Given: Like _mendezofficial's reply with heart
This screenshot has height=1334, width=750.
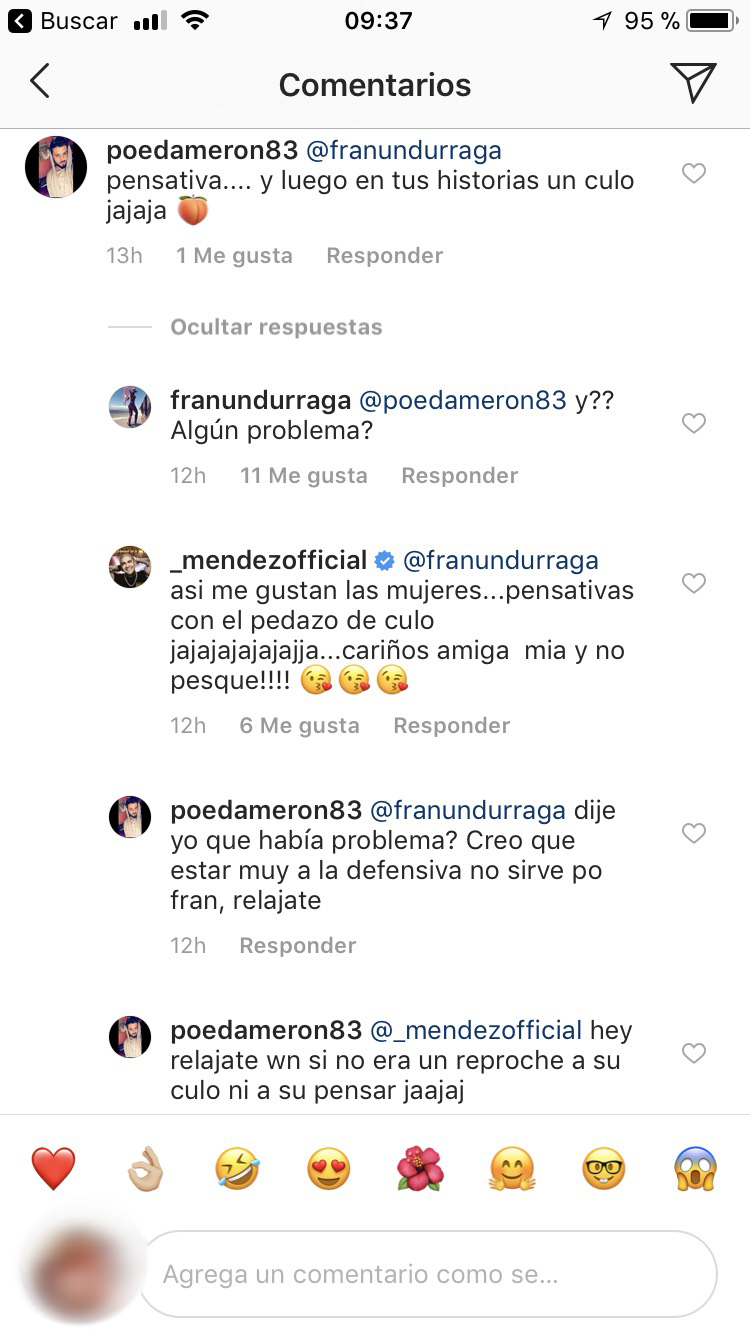Looking at the screenshot, I should point(693,583).
